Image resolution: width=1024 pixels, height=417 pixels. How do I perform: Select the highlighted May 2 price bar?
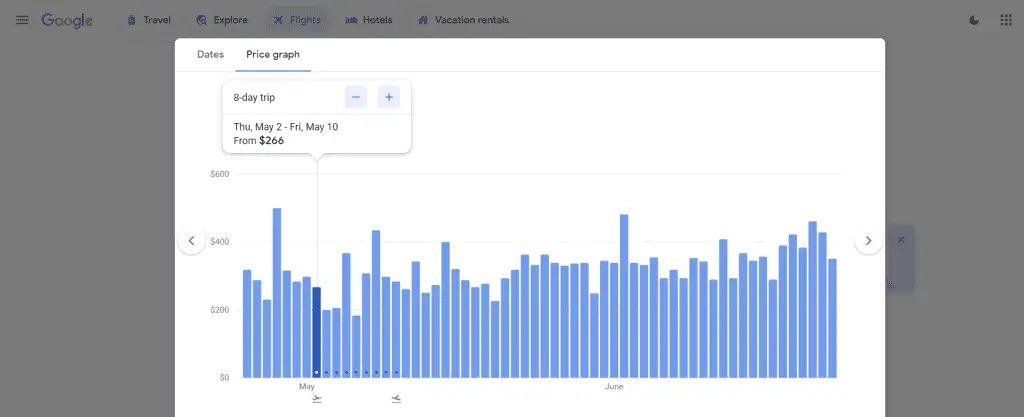pyautogui.click(x=317, y=332)
